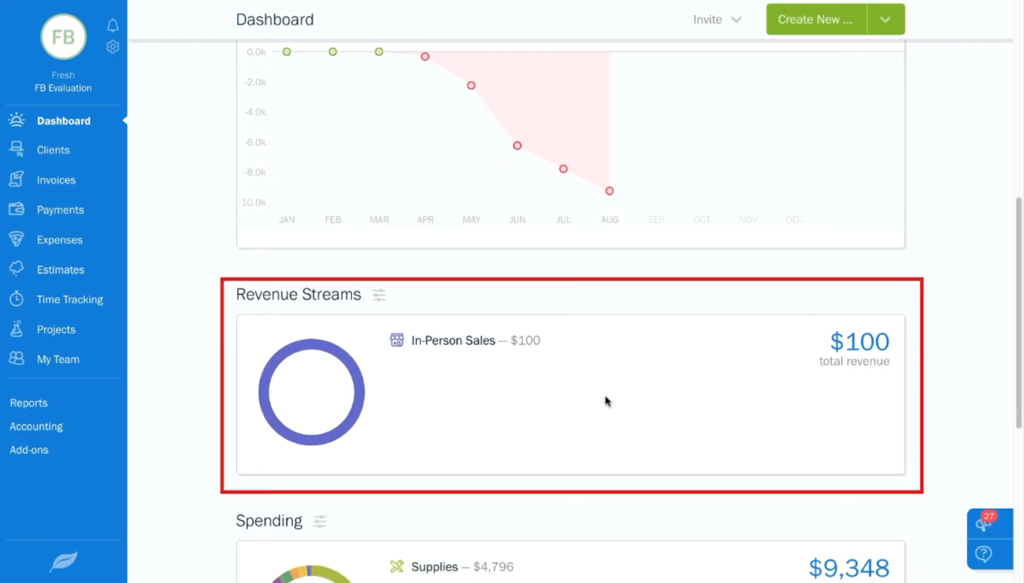The width and height of the screenshot is (1024, 583).
Task: Switch to the Invoices section
Action: [x=55, y=179]
